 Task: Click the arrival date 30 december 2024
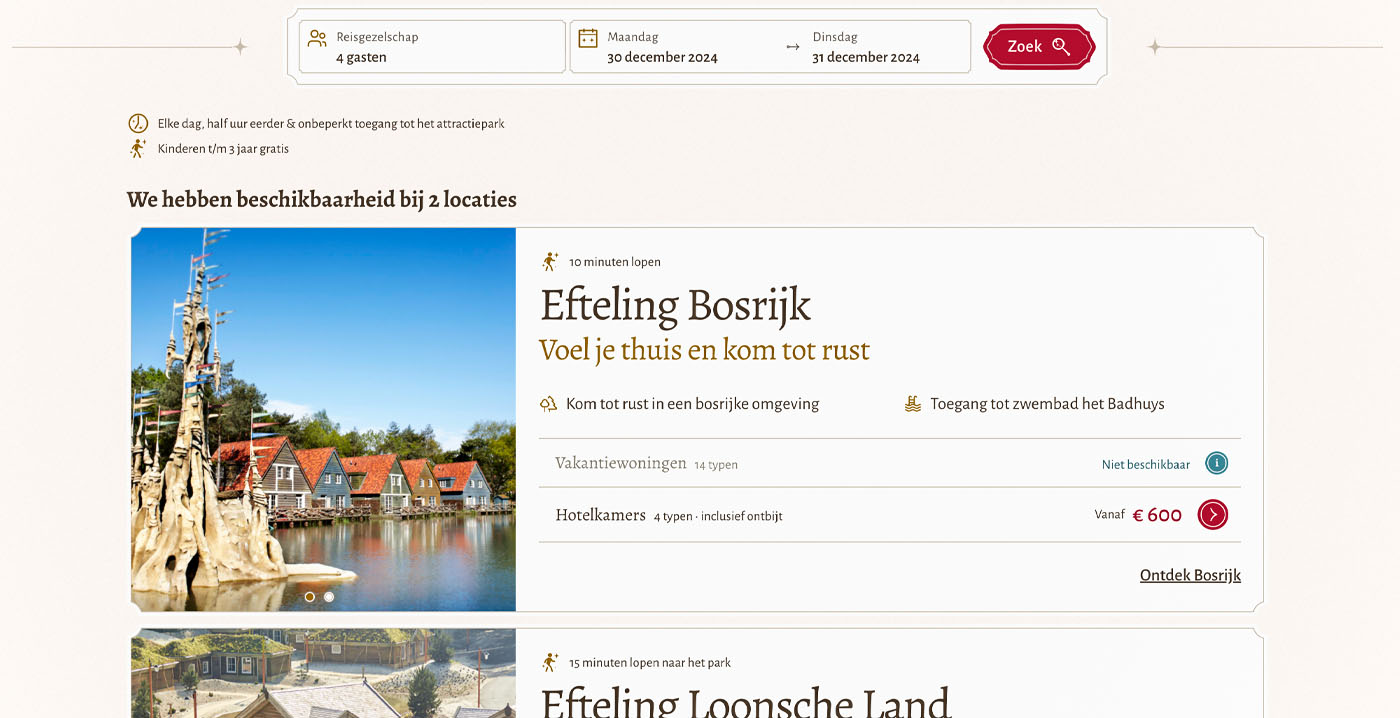click(662, 57)
